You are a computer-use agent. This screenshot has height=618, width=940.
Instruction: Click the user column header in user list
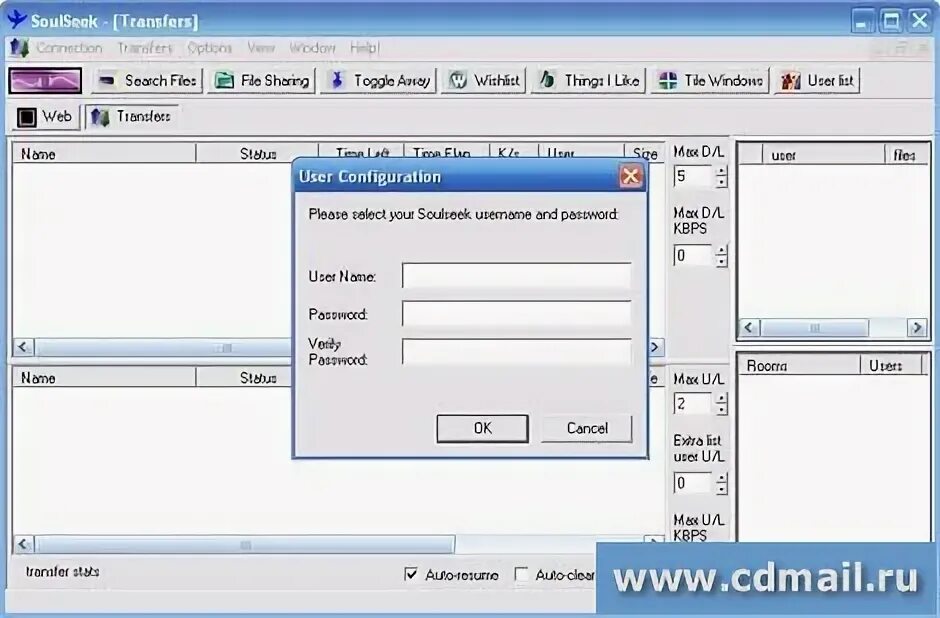[823, 155]
